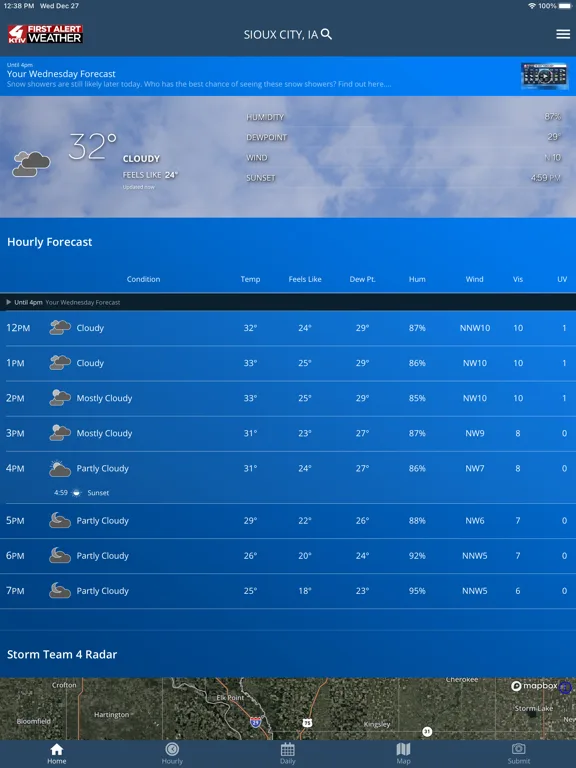Open the Submit tab
This screenshot has width=576, height=768.
click(x=519, y=753)
